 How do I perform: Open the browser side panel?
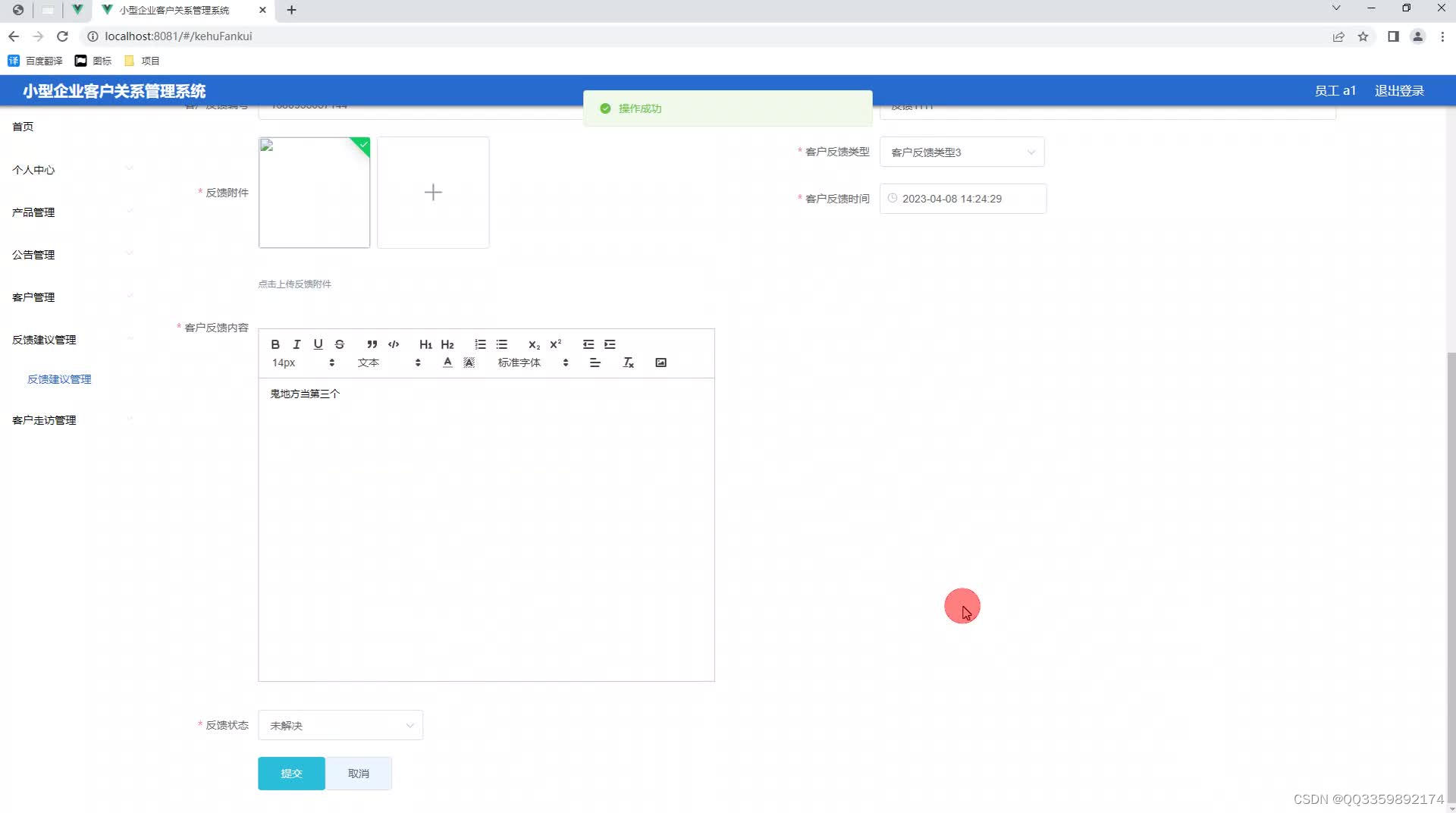(1393, 36)
